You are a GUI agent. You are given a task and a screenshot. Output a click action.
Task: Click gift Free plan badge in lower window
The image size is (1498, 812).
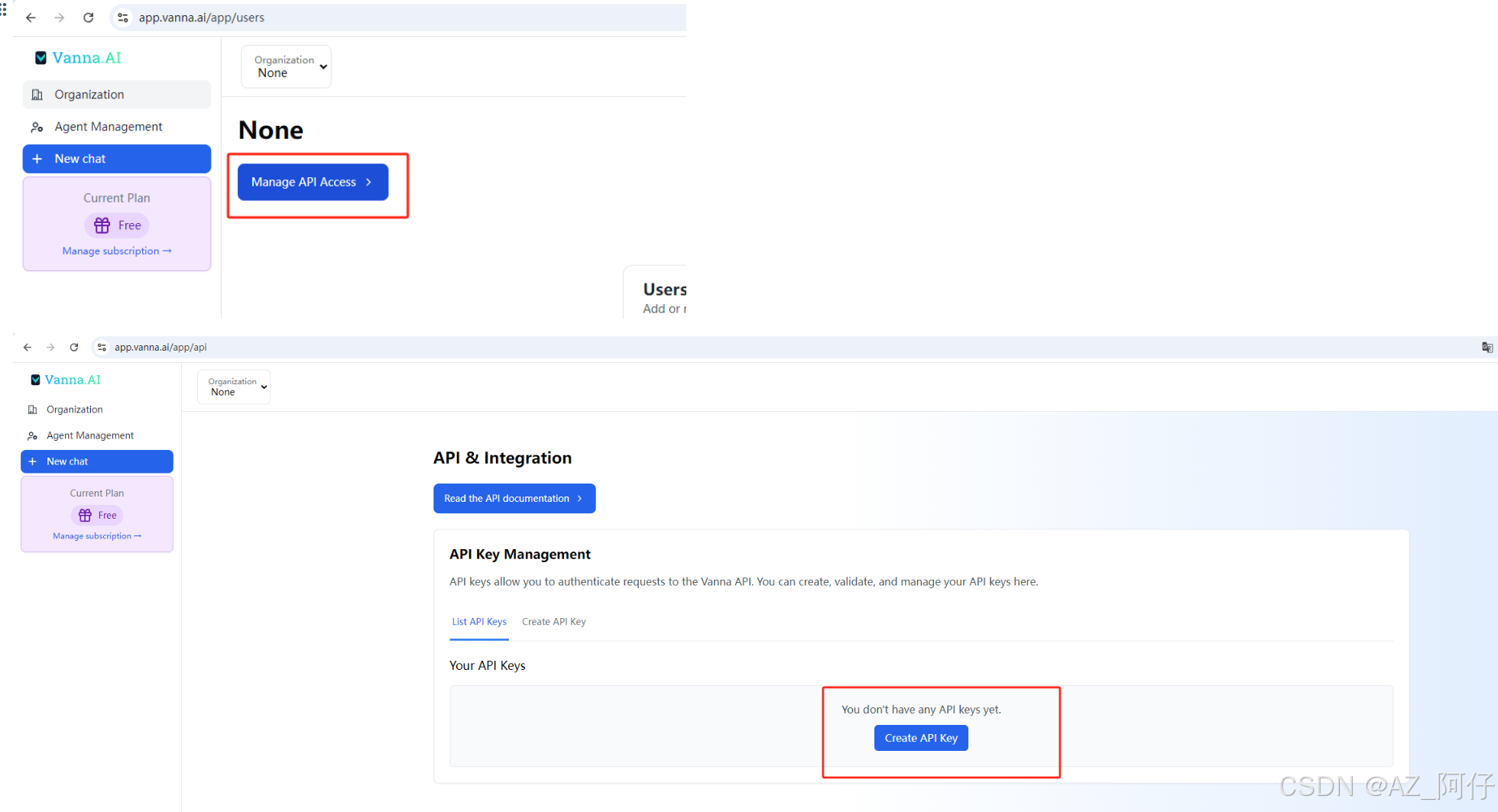click(x=97, y=516)
